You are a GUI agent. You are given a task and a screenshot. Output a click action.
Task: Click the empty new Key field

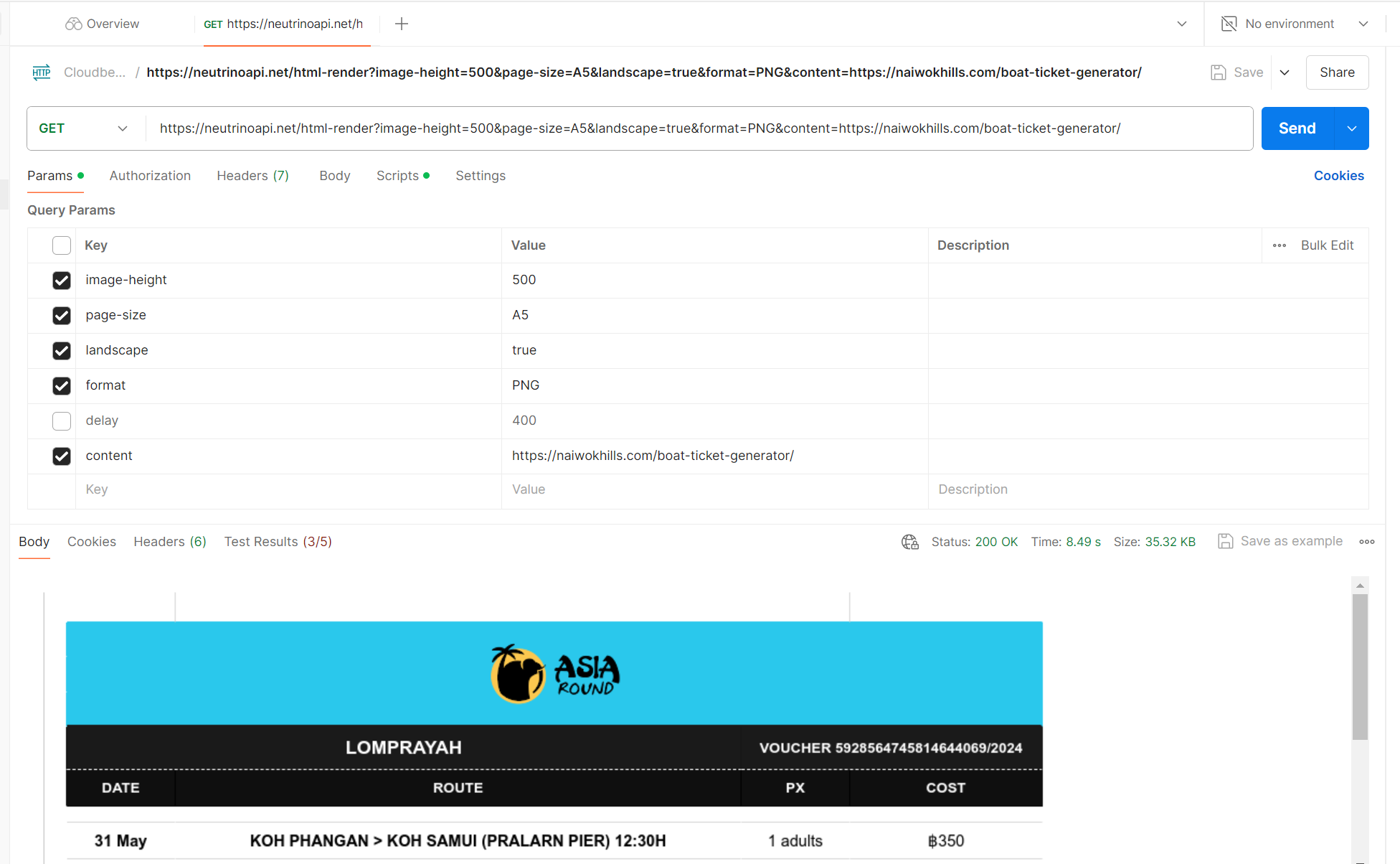tap(288, 490)
